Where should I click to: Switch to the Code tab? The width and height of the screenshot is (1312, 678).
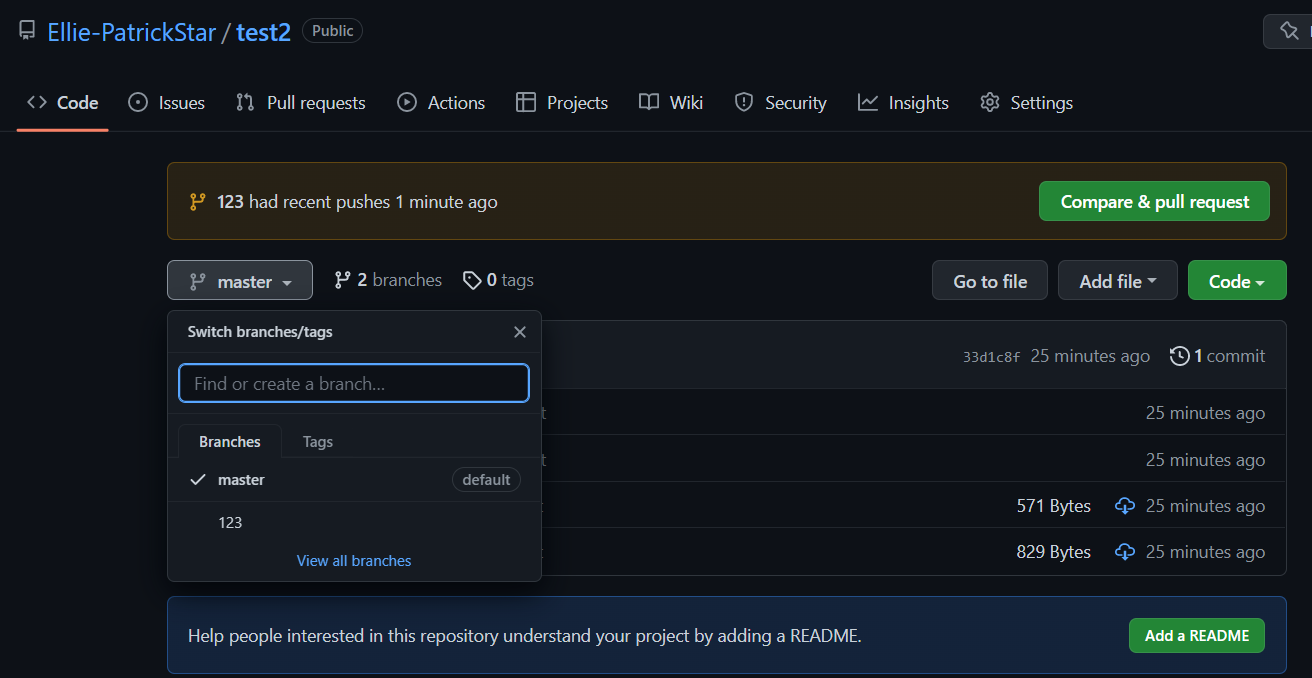[x=63, y=102]
